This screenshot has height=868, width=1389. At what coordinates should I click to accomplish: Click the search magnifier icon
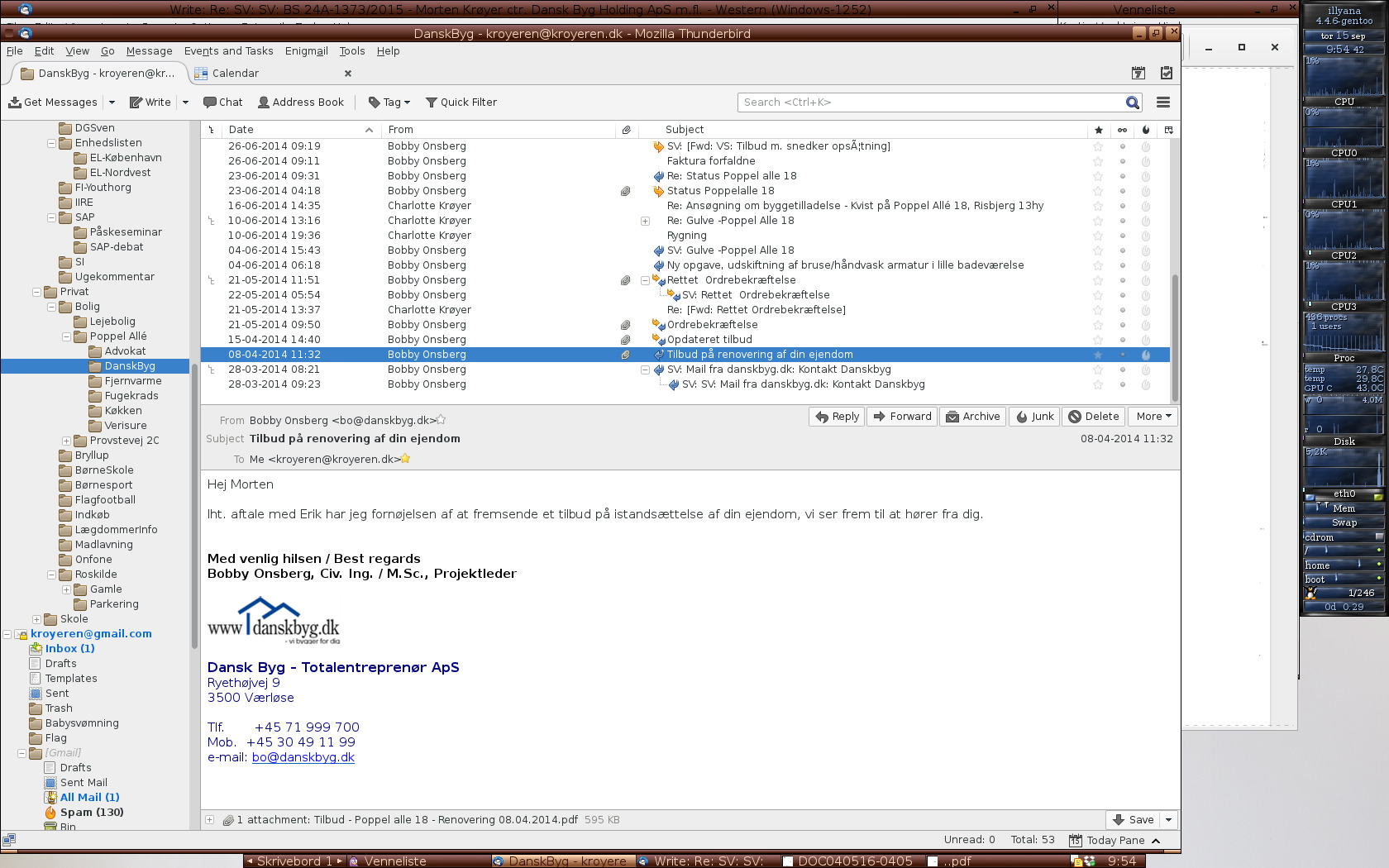(x=1132, y=103)
